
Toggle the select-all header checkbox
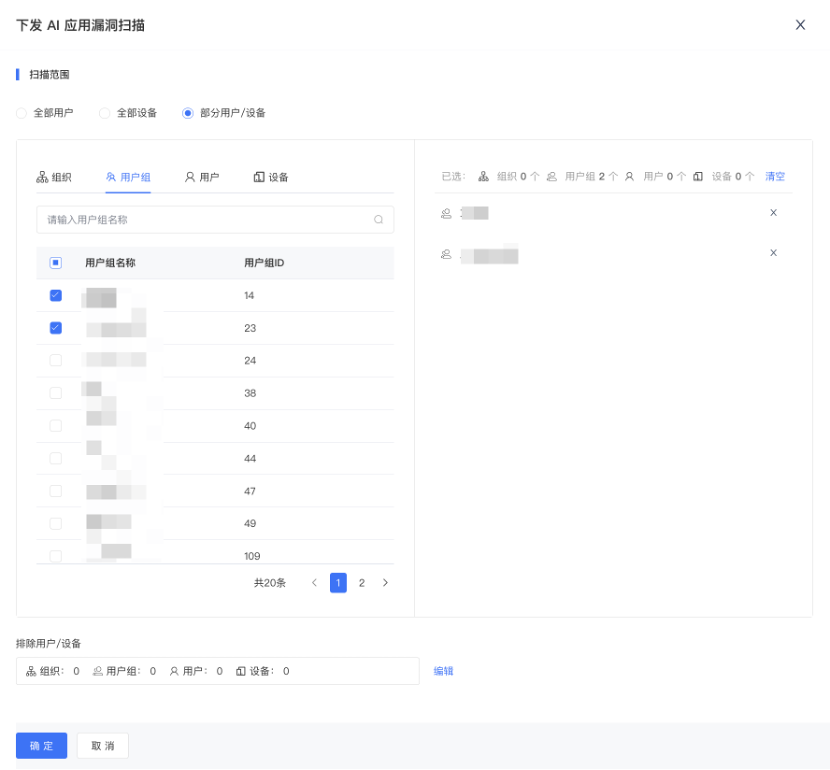click(x=56, y=263)
